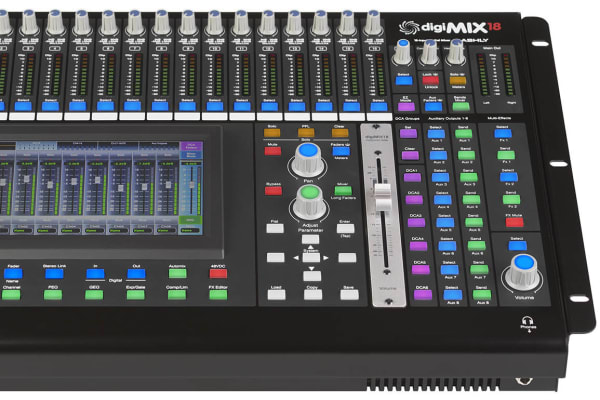Viewport: 600px width, 400px height.
Task: Push the purple EZ Mode button
Action: [406, 106]
